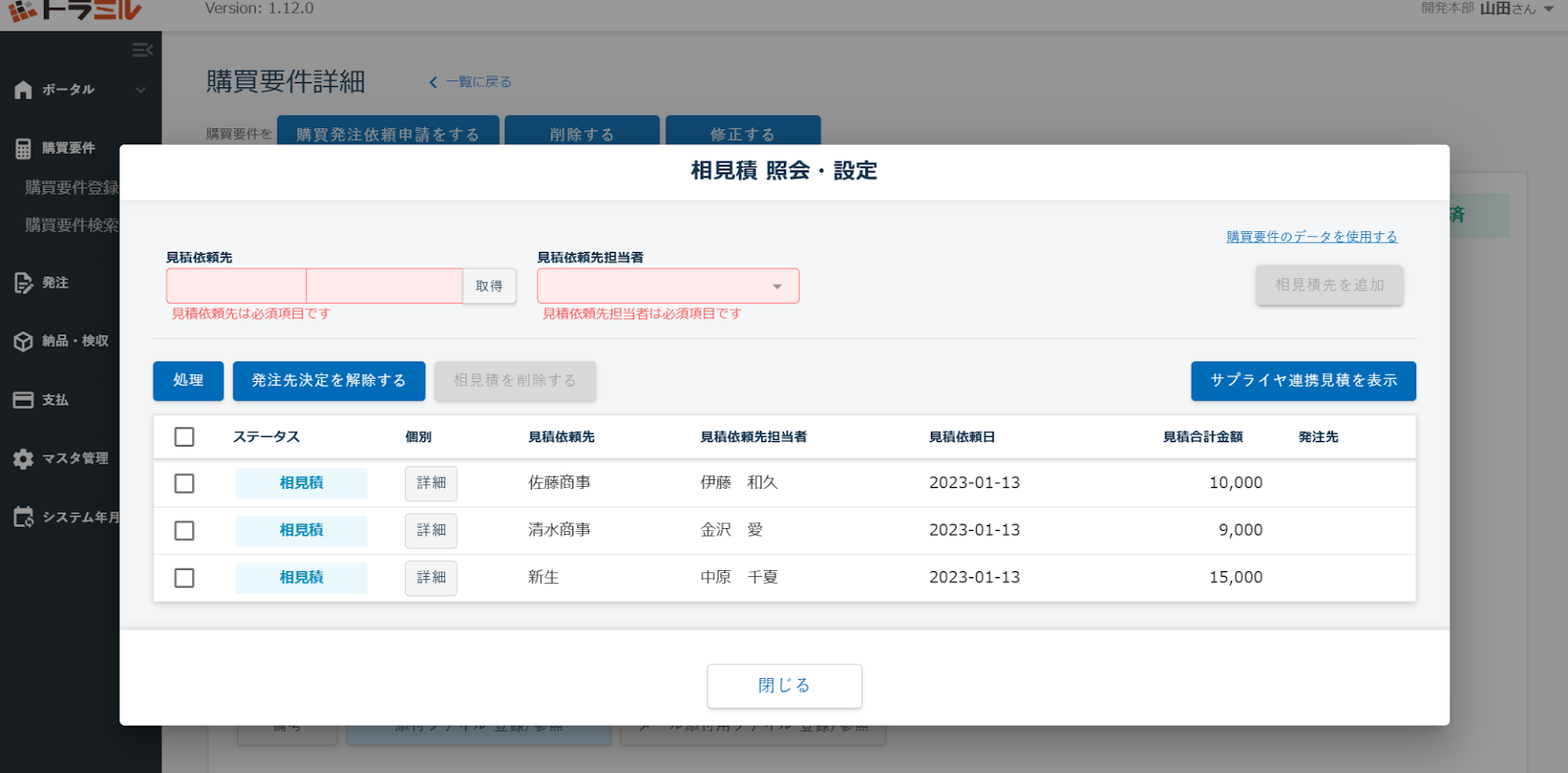Click the 新生 supplier cell
Viewport: 1568px width, 773px height.
point(544,578)
